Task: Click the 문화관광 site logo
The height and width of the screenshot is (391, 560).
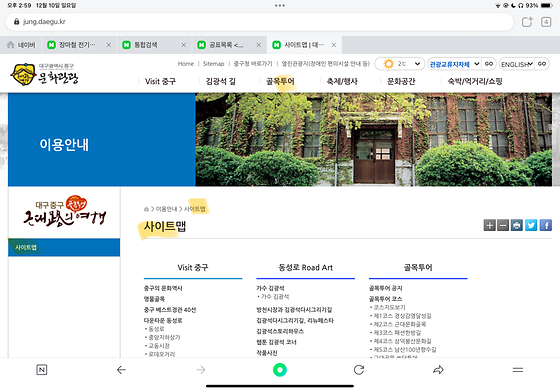Action: 45,74
